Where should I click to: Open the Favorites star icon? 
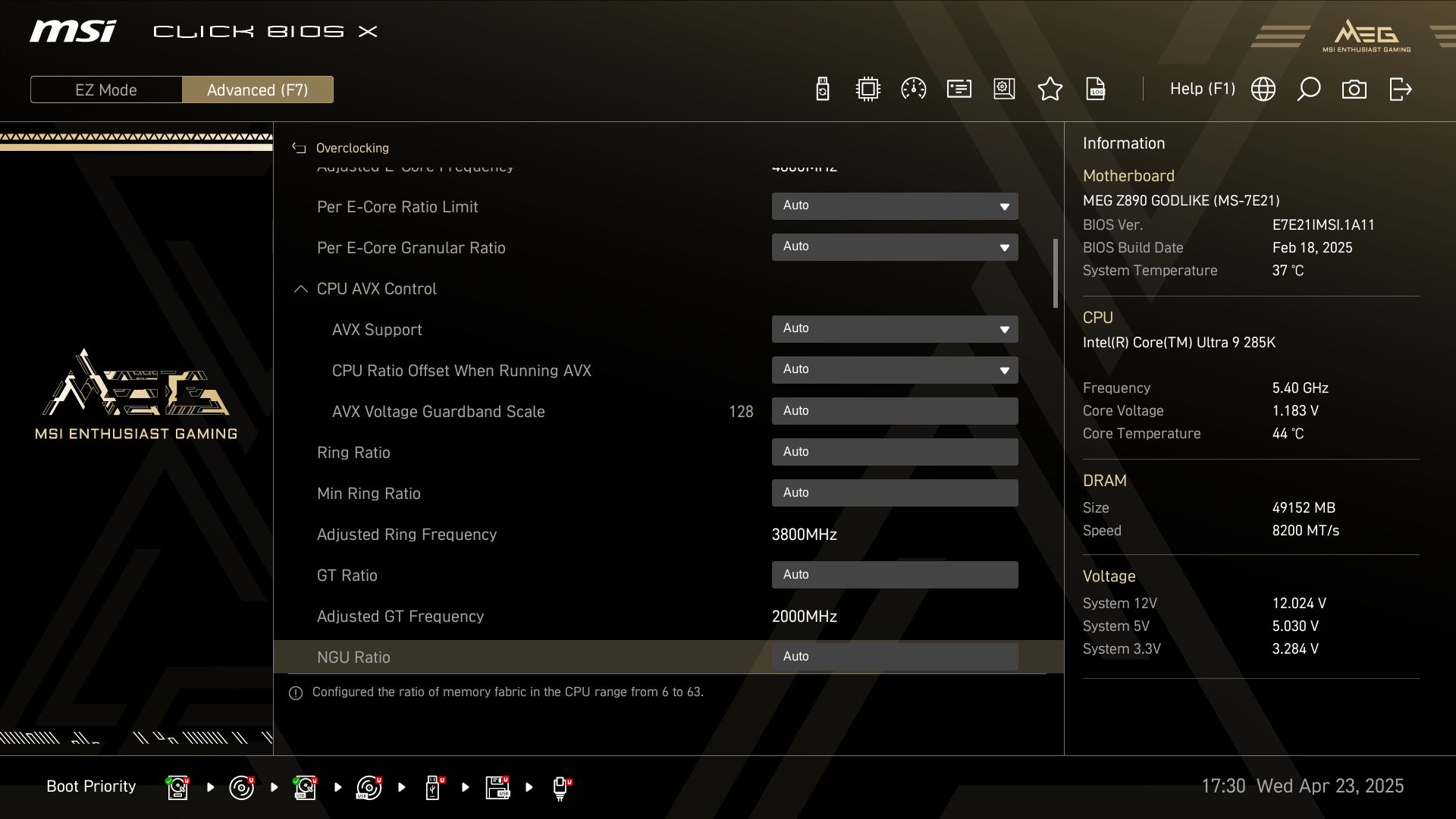1050,89
